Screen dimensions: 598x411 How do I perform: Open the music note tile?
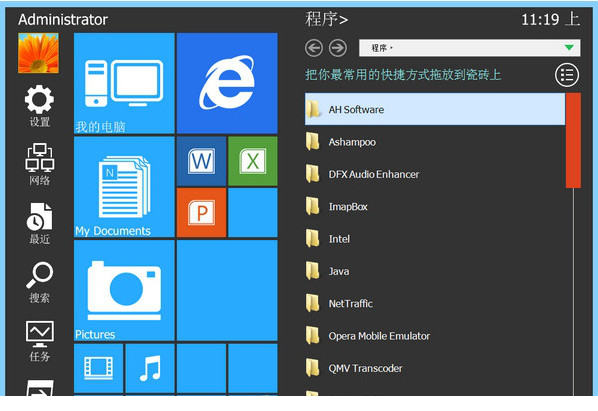(150, 368)
